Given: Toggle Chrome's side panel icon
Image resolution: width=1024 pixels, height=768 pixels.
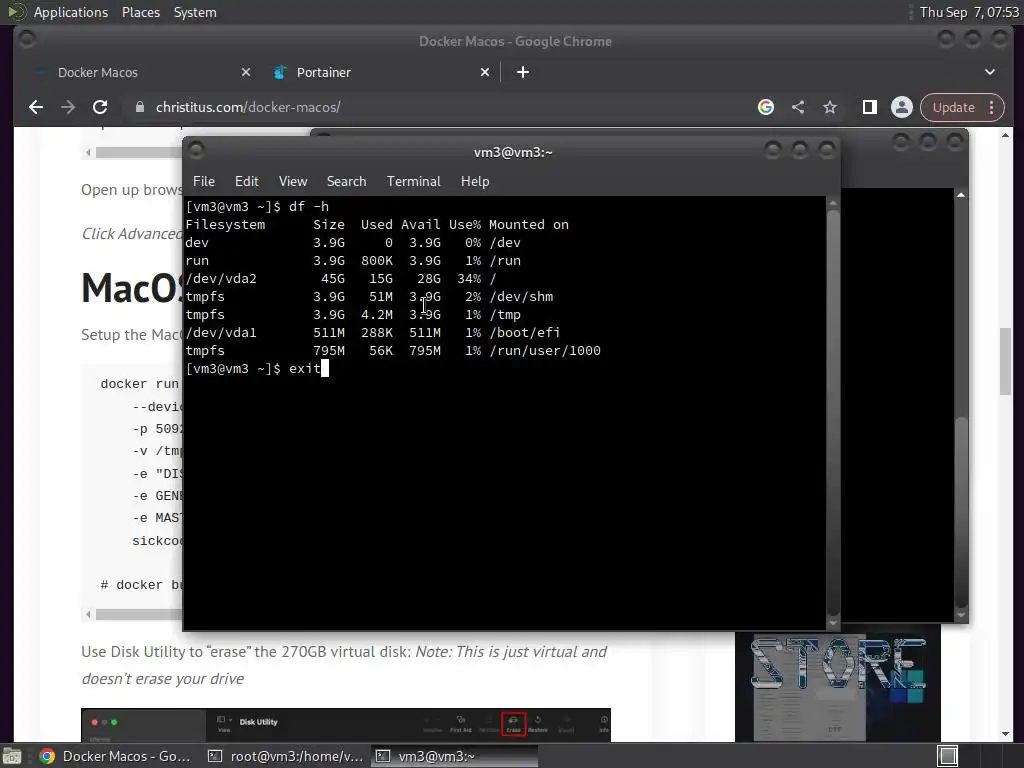Looking at the screenshot, I should (870, 107).
